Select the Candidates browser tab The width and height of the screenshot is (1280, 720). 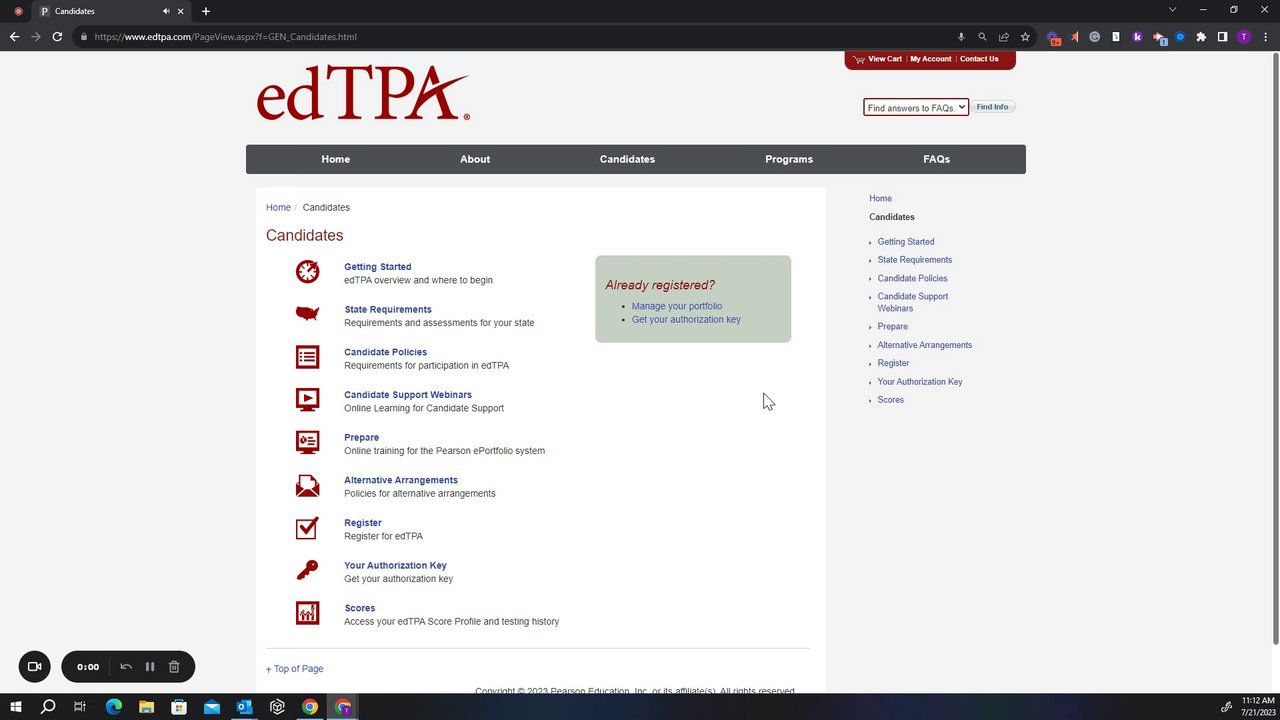tap(112, 11)
